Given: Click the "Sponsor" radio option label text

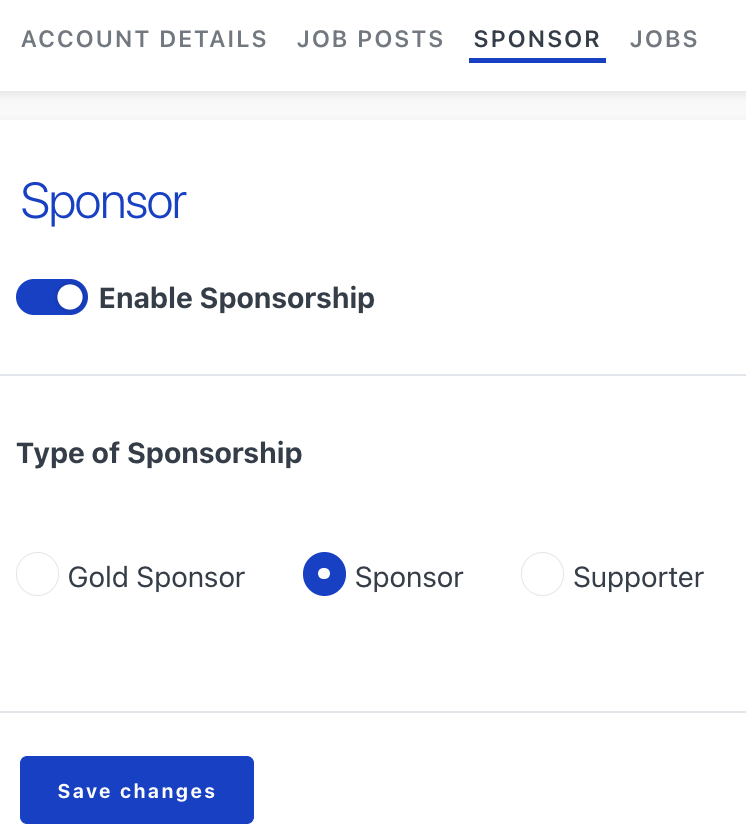Looking at the screenshot, I should 409,577.
